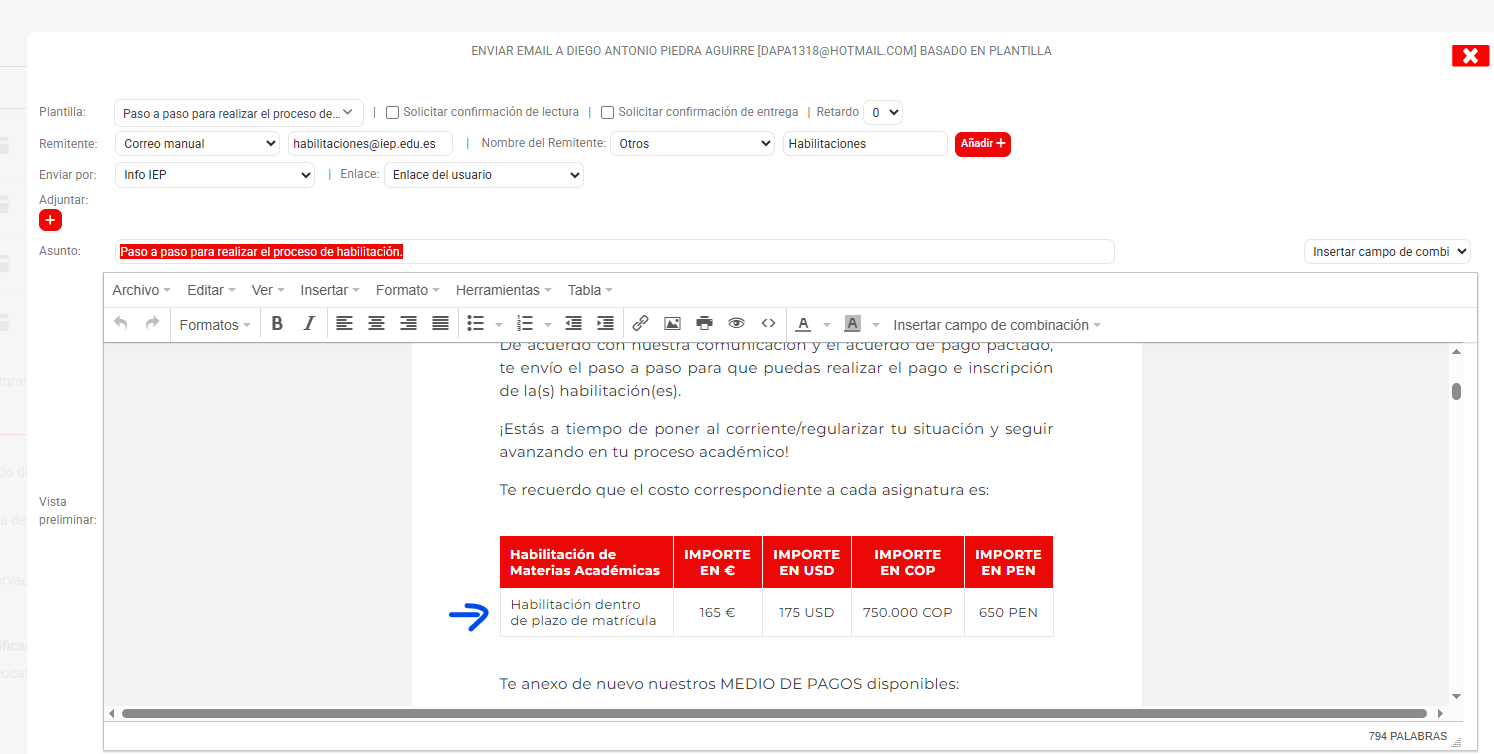This screenshot has height=754, width=1494.
Task: Open the Insertar menu
Action: pos(329,290)
